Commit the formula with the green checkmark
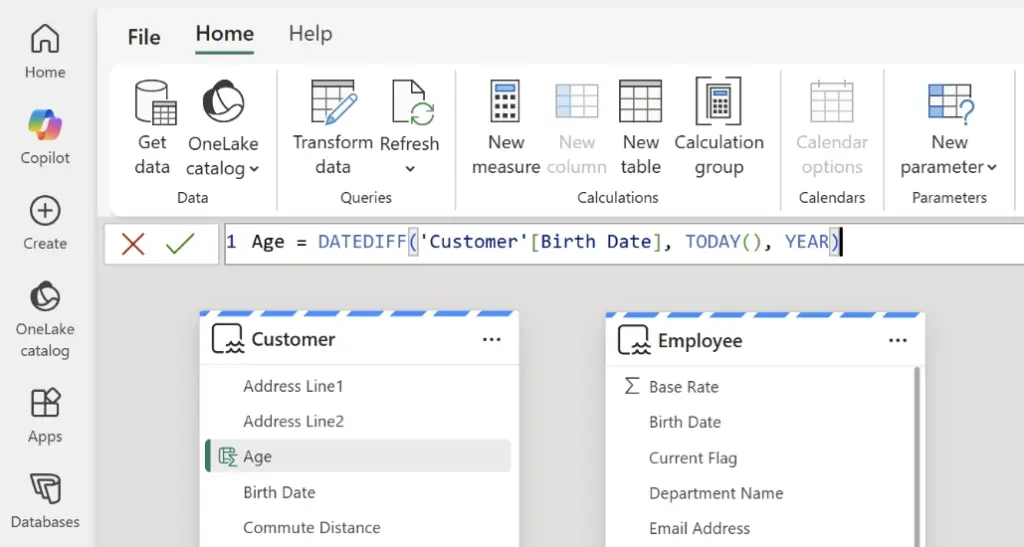 (x=180, y=243)
